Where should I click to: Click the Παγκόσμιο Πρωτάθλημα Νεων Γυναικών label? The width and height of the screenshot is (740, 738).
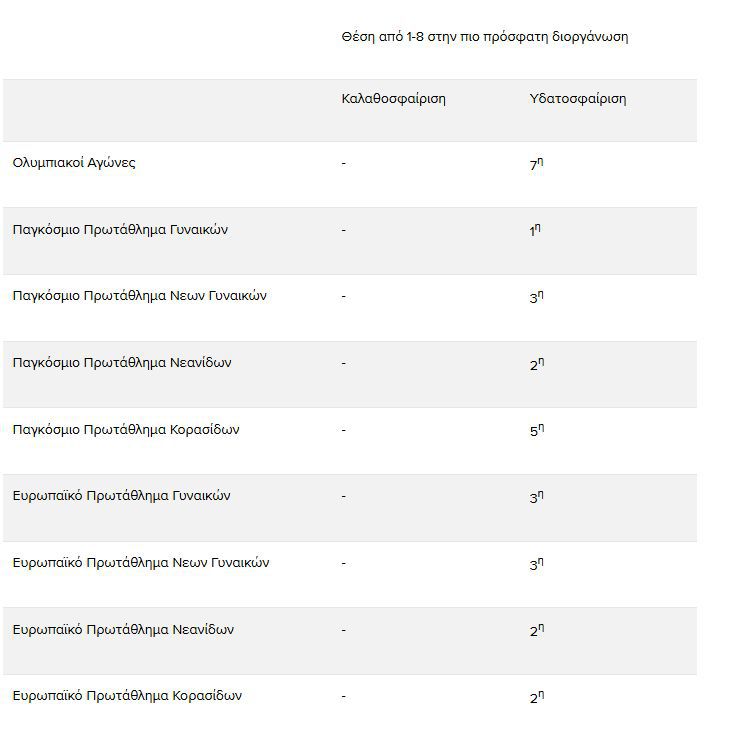pos(139,296)
